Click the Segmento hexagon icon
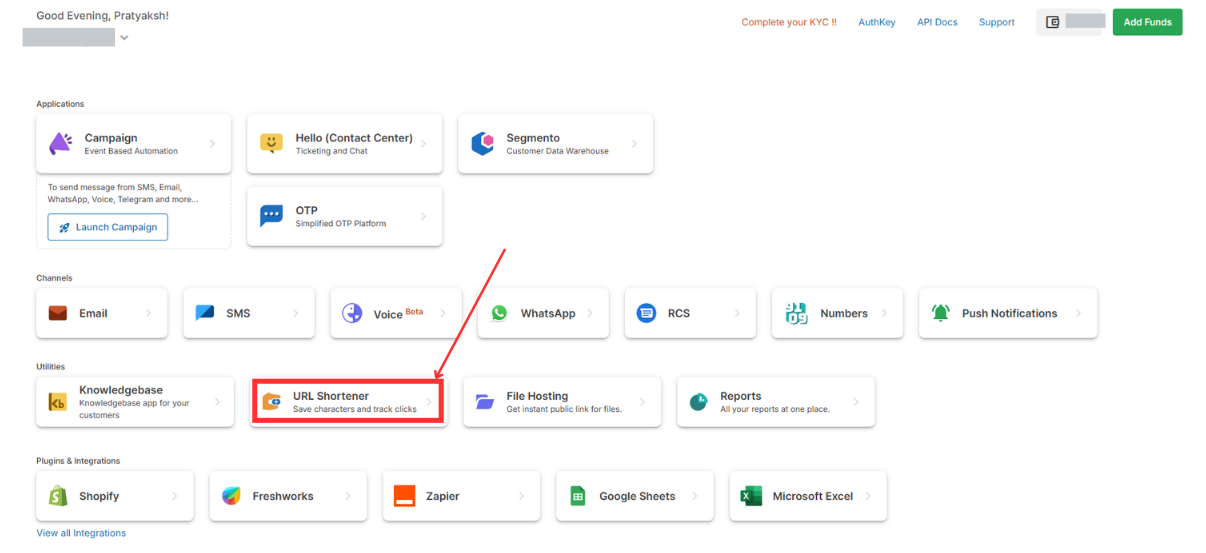This screenshot has height=553, width=1206. click(x=482, y=143)
